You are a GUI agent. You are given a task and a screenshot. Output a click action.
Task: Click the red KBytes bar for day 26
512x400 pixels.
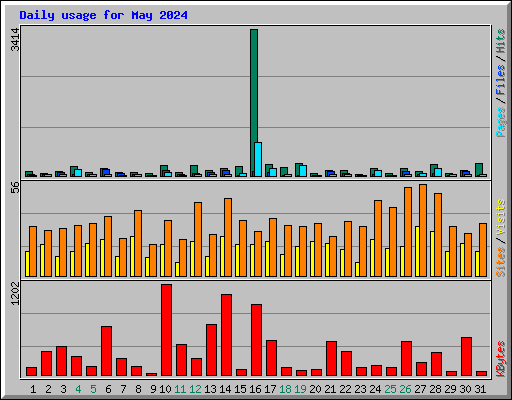tap(406, 358)
